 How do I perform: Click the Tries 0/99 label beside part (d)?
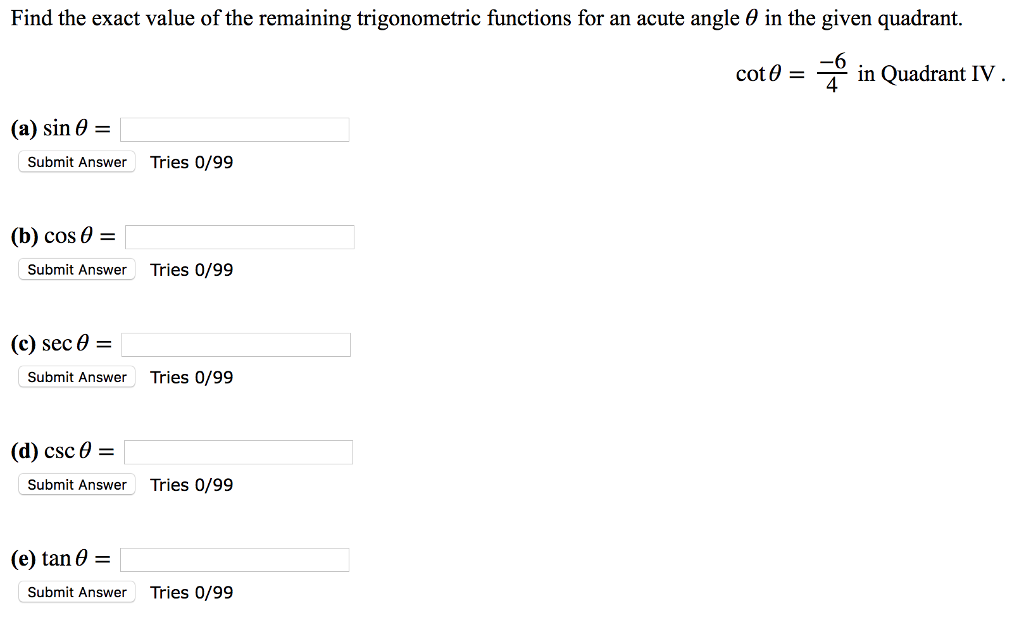click(x=191, y=484)
